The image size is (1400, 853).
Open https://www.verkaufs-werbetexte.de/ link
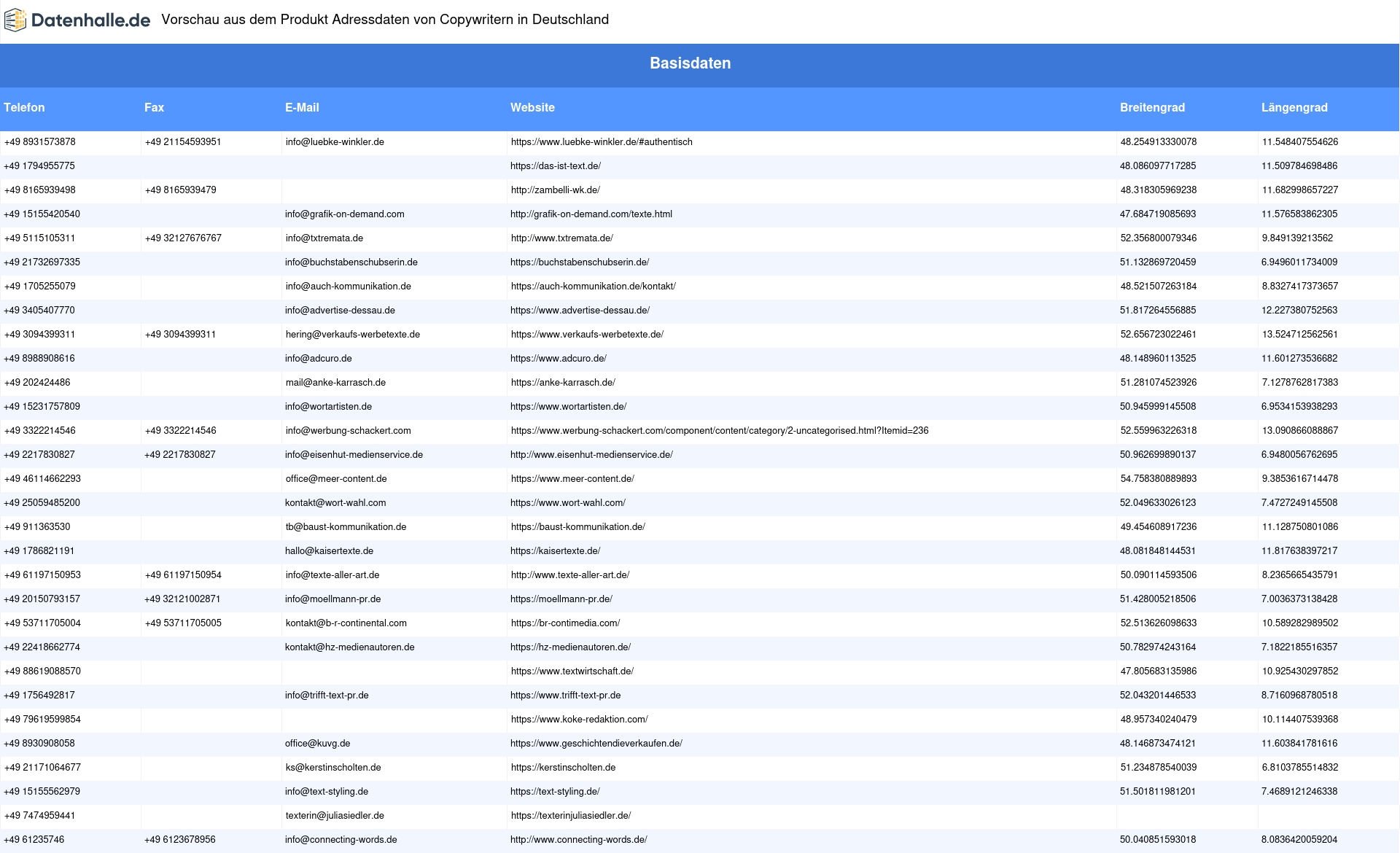pyautogui.click(x=587, y=335)
